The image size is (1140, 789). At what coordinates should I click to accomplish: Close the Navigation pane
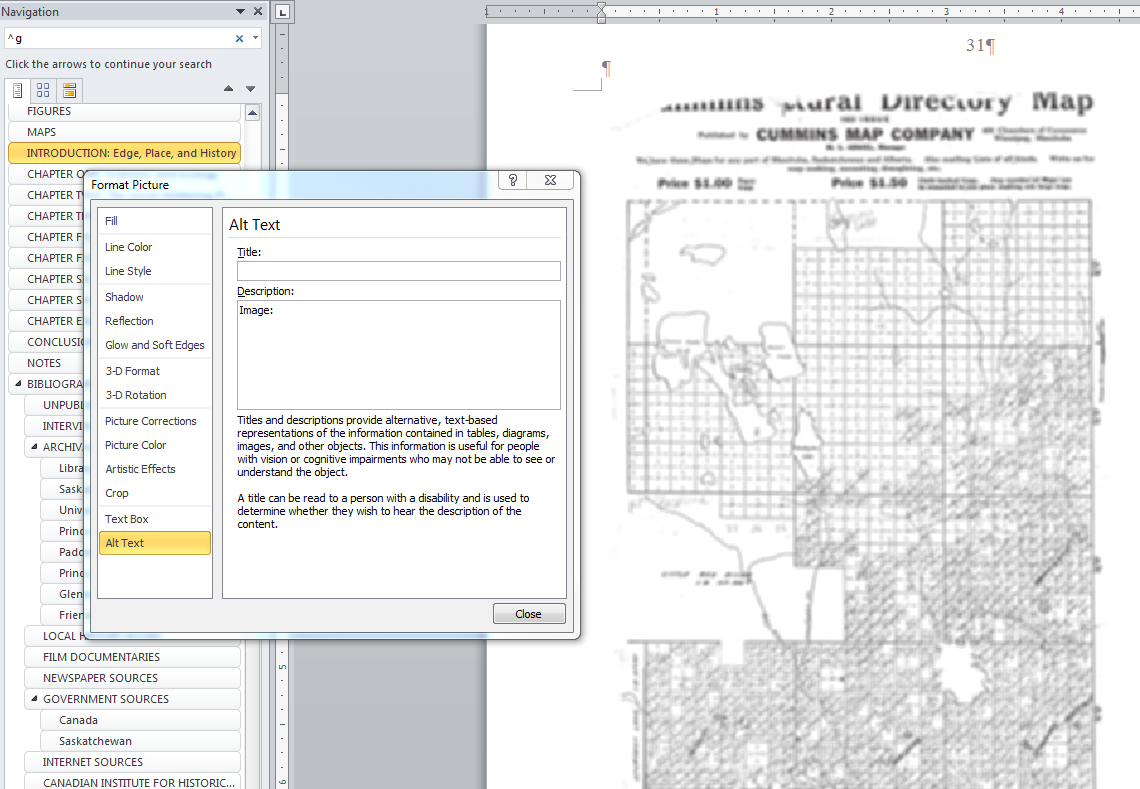(257, 11)
